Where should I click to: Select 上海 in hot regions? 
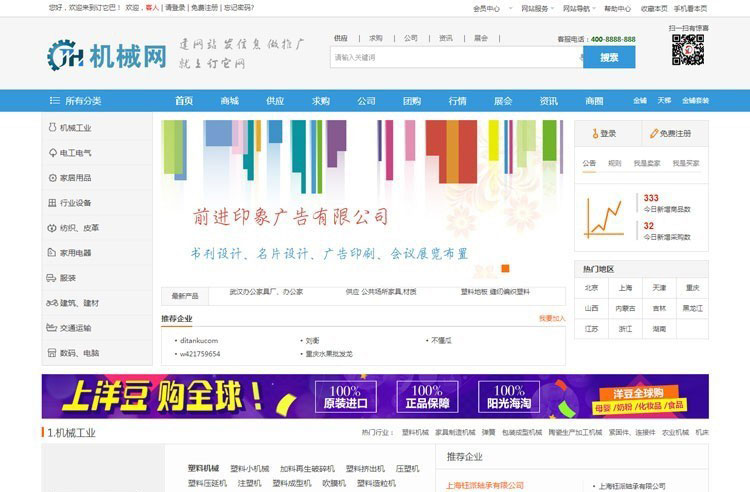(625, 287)
